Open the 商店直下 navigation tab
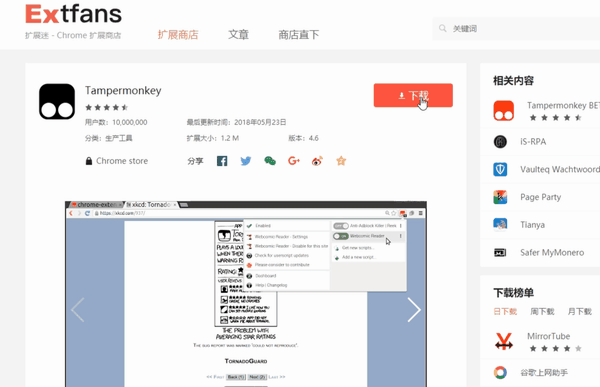 pyautogui.click(x=298, y=35)
